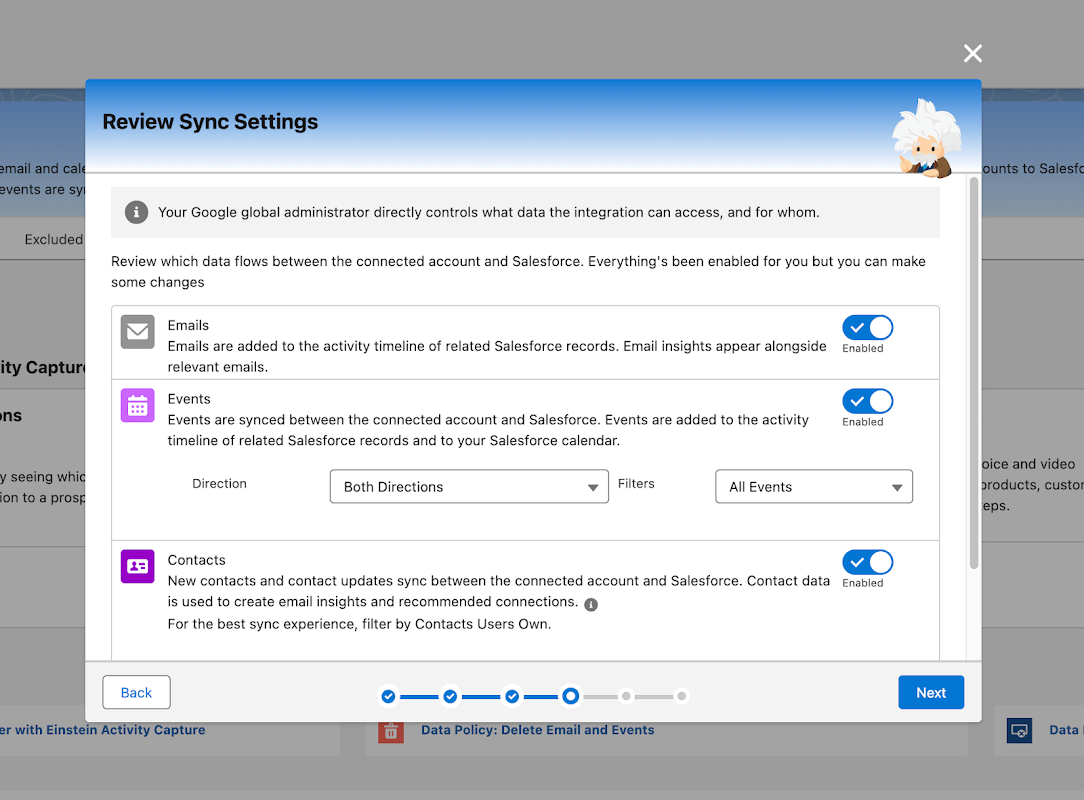Screen dimensions: 1084x800
Task: Click the Google global administrator notice text
Action: (x=489, y=212)
